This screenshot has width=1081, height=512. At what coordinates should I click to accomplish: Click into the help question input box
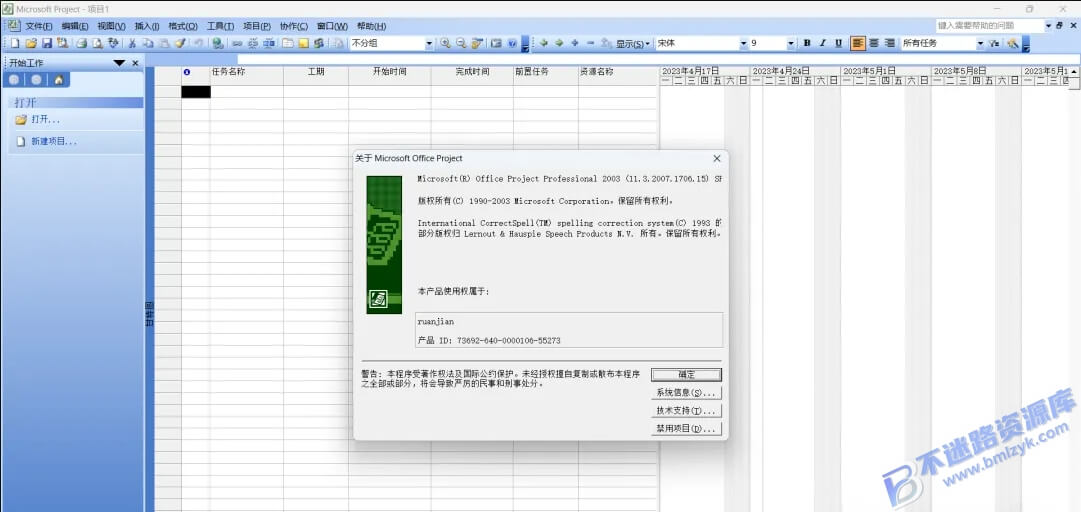click(989, 25)
